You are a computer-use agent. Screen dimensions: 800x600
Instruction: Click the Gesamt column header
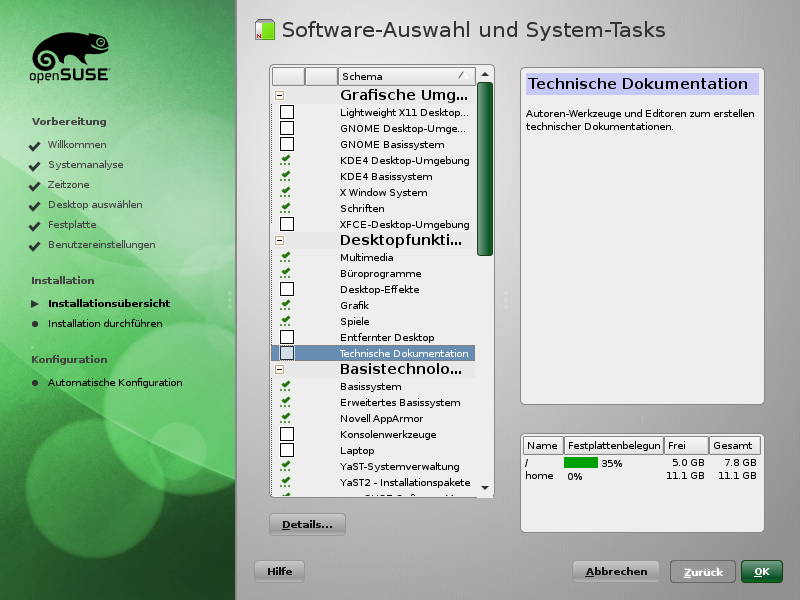(x=735, y=445)
